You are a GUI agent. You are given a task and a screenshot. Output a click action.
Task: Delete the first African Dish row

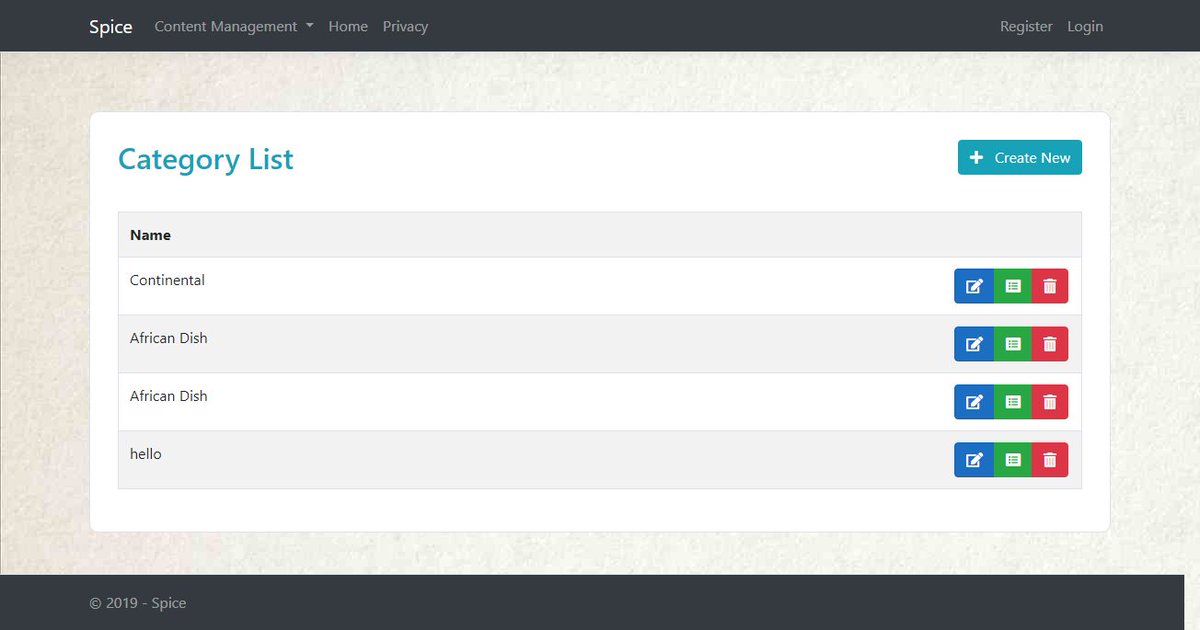[1050, 344]
